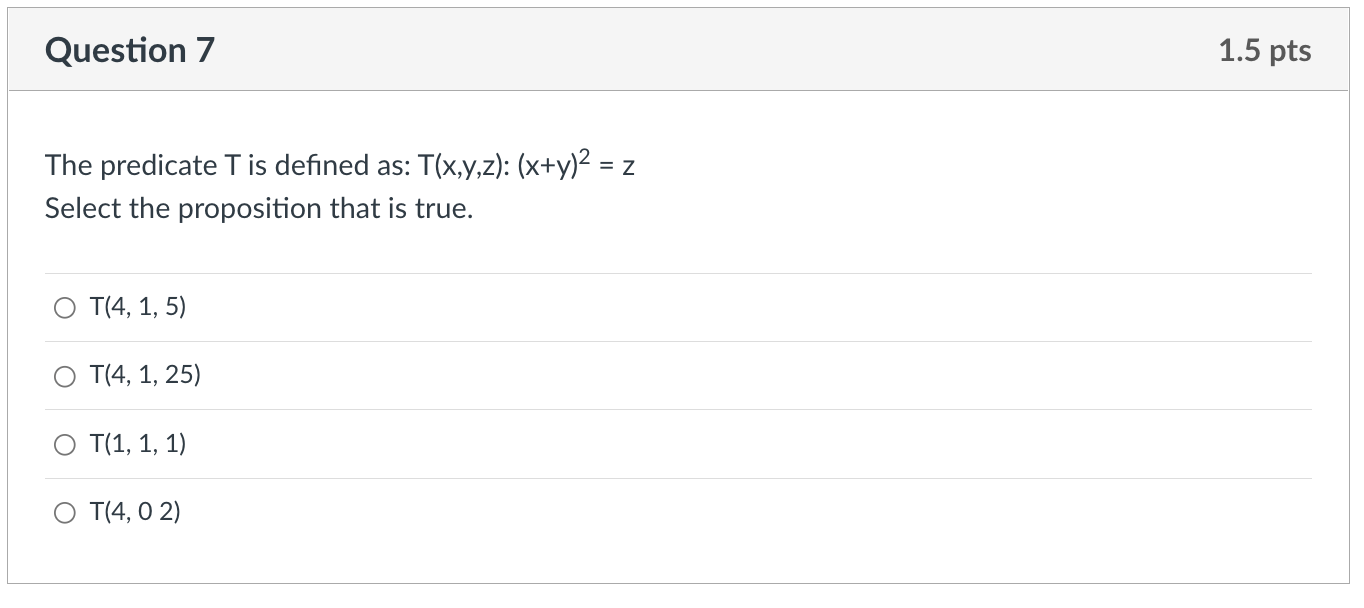This screenshot has width=1364, height=608.
Task: Click the radio button beside T(1, 1, 1)
Action: (65, 444)
